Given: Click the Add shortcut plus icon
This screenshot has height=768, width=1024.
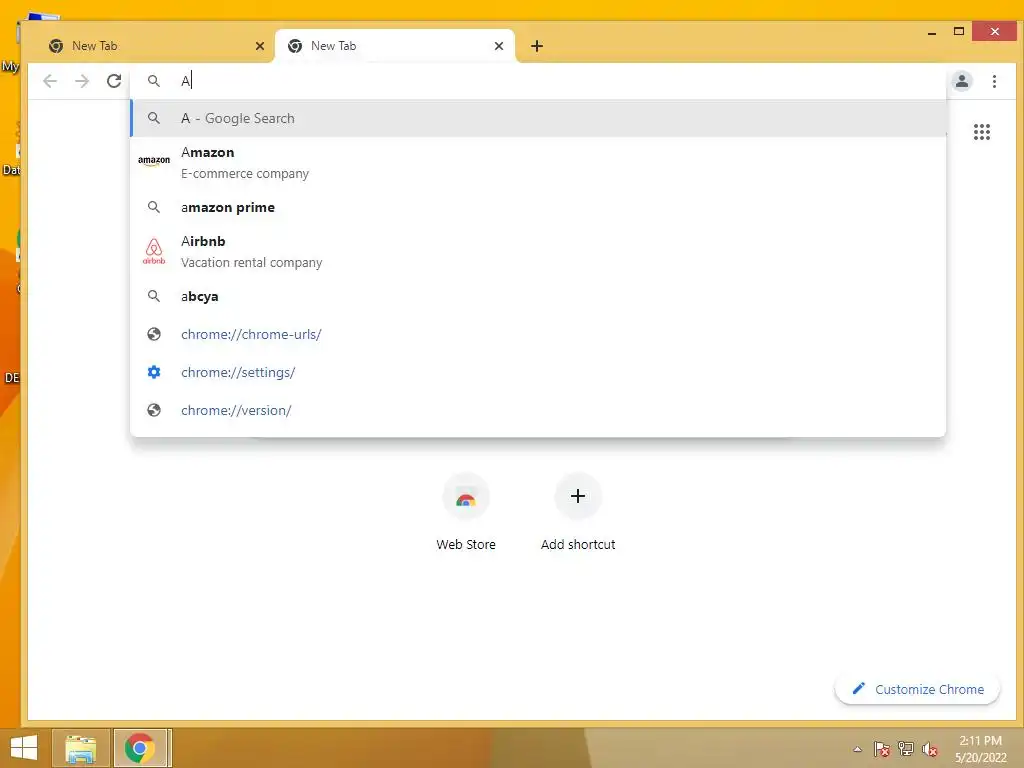Looking at the screenshot, I should (x=578, y=496).
